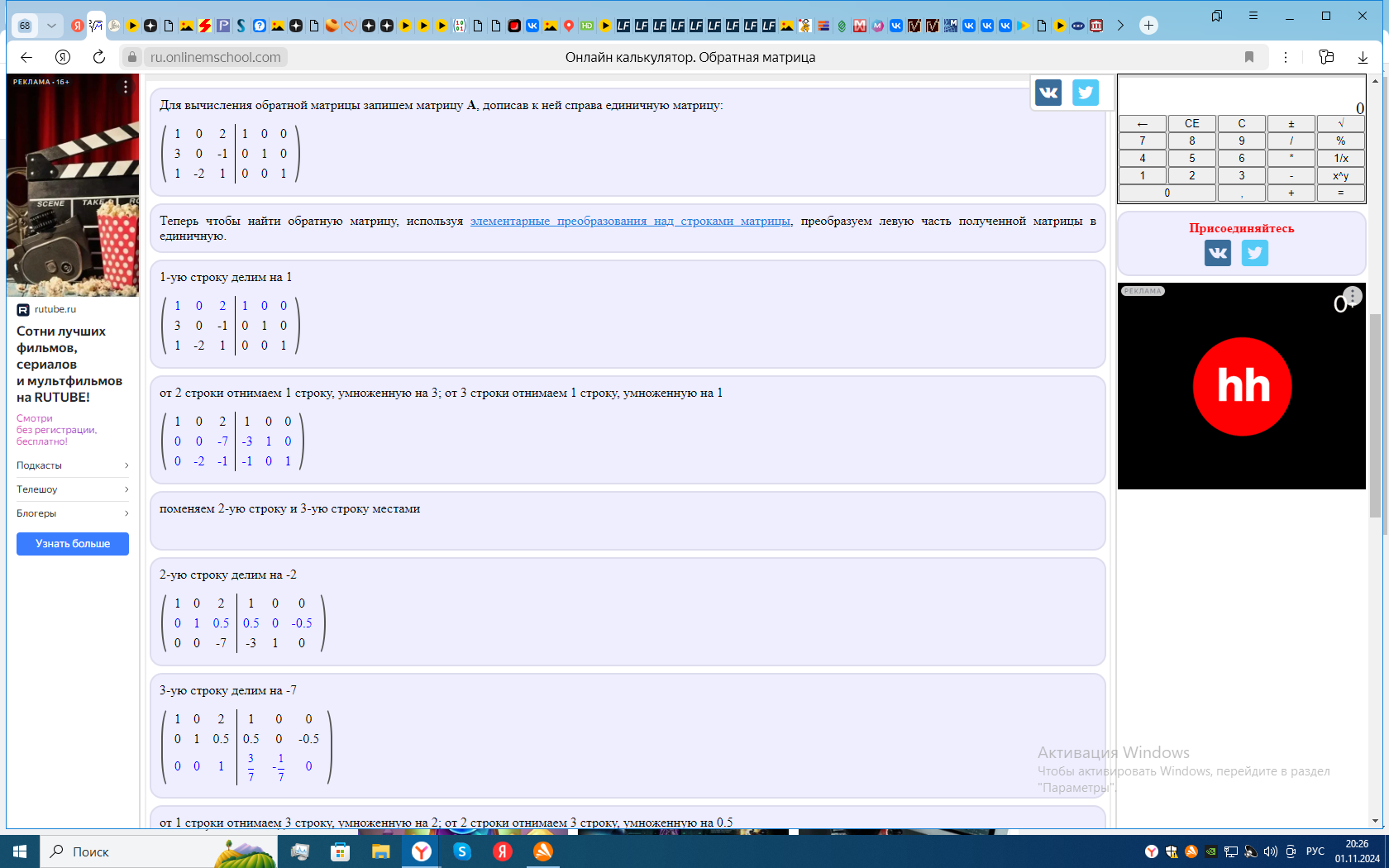Launch Yandex Browser from taskbar
1389x868 pixels.
click(x=422, y=851)
